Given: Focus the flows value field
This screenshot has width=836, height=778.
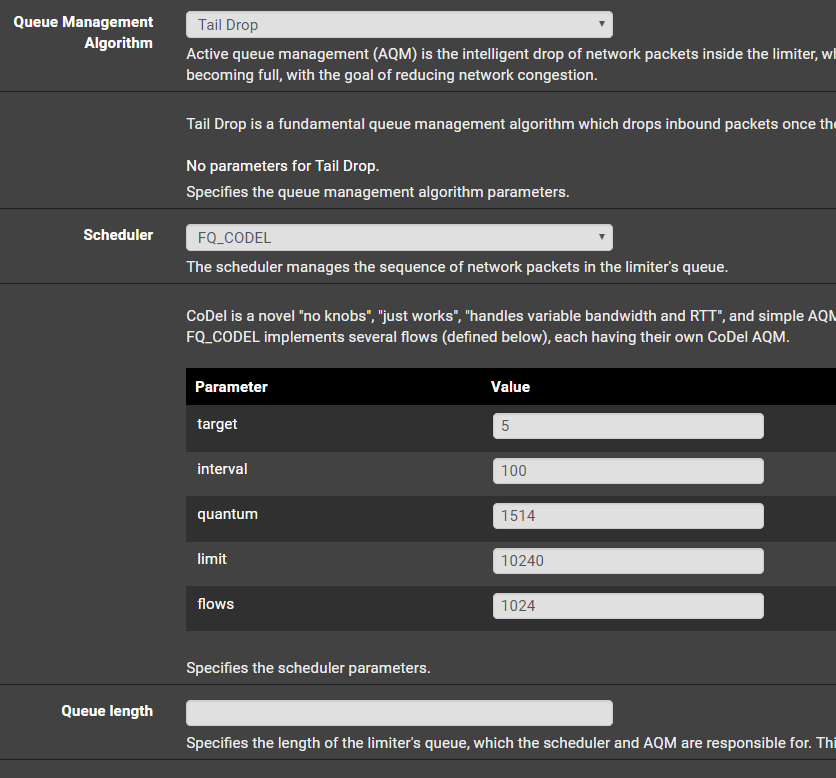Looking at the screenshot, I should click(x=628, y=606).
